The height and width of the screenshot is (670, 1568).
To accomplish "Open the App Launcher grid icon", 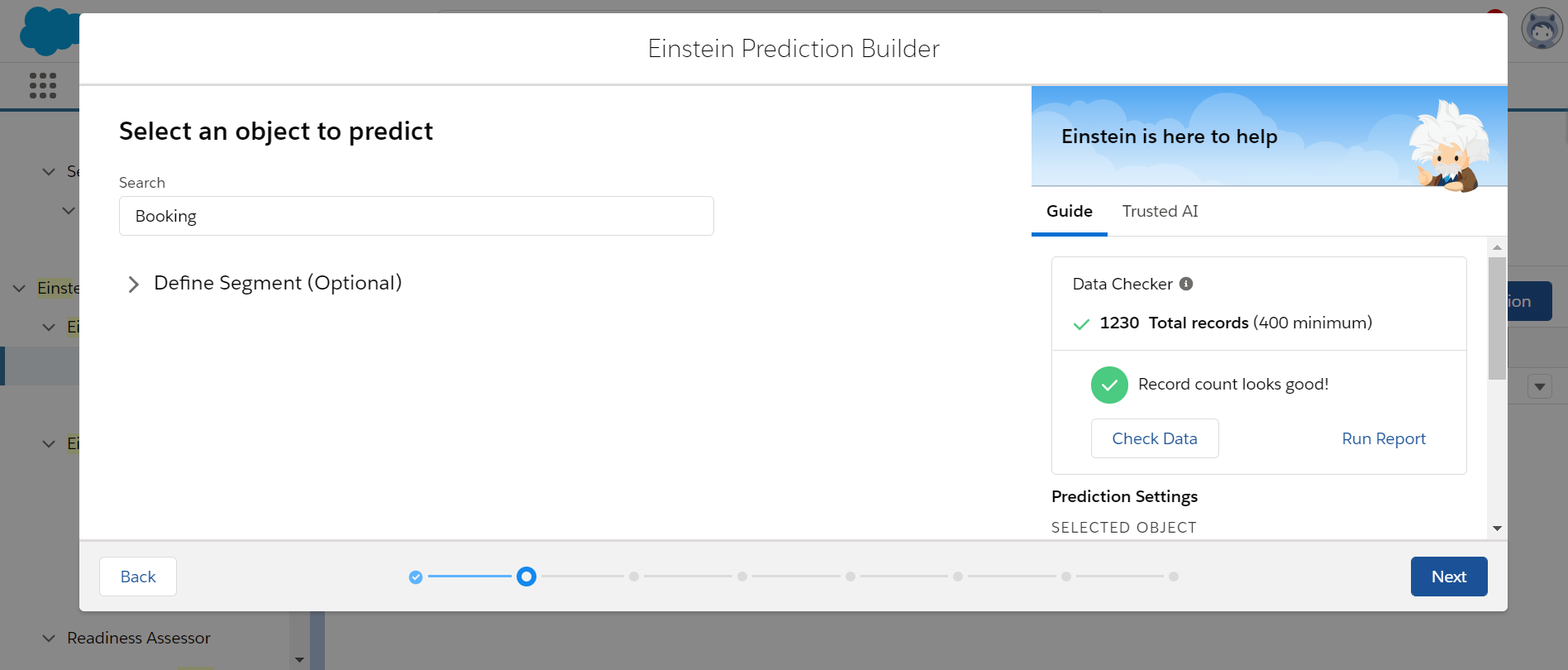I will (43, 85).
